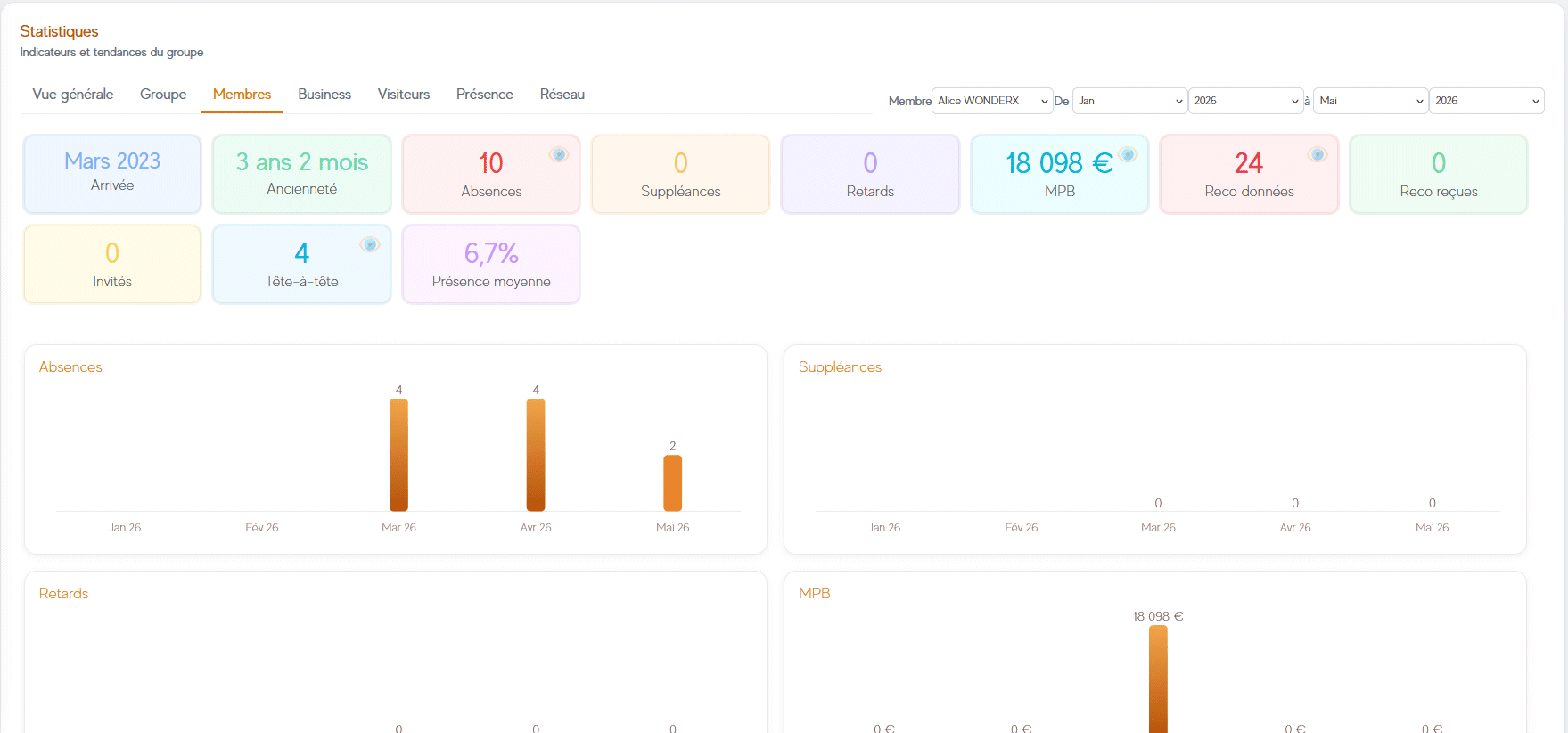Click the Mars 2023 Arrivée card
Viewport: 1568px width, 733px height.
tap(112, 174)
